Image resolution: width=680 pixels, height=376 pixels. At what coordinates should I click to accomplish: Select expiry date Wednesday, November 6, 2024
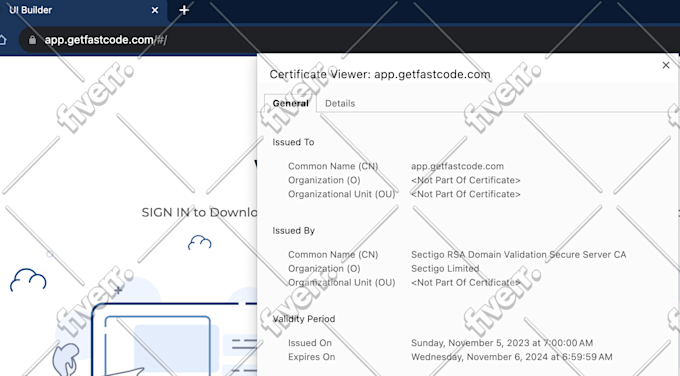tap(512, 357)
